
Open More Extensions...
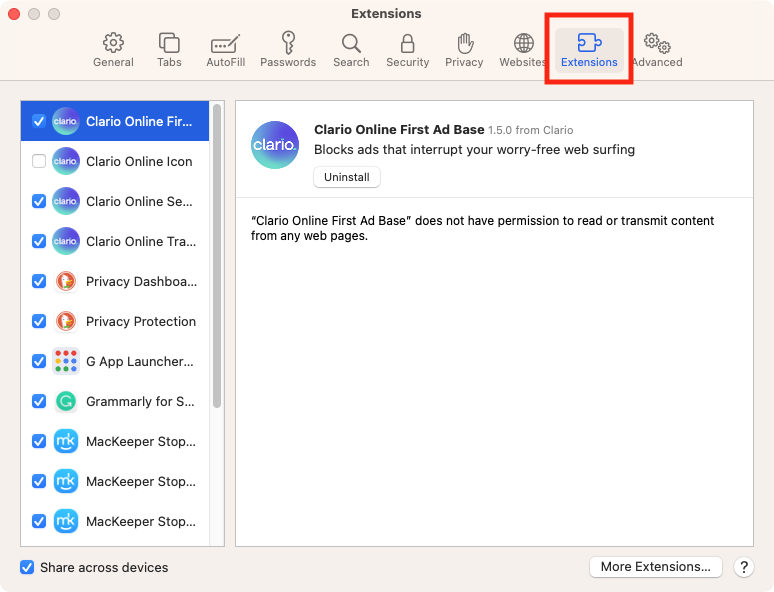pos(656,566)
